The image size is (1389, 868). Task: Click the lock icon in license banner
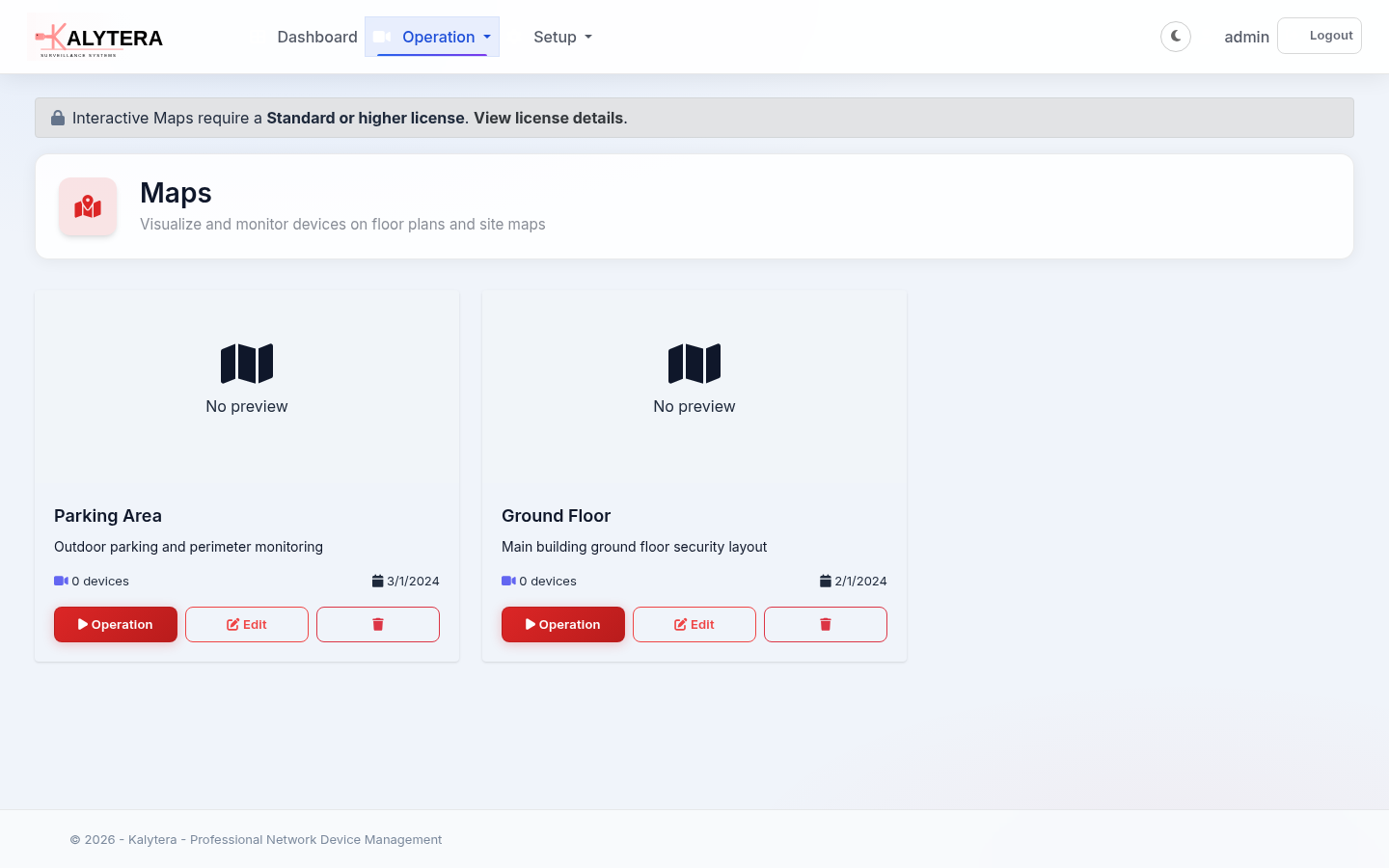[x=58, y=118]
